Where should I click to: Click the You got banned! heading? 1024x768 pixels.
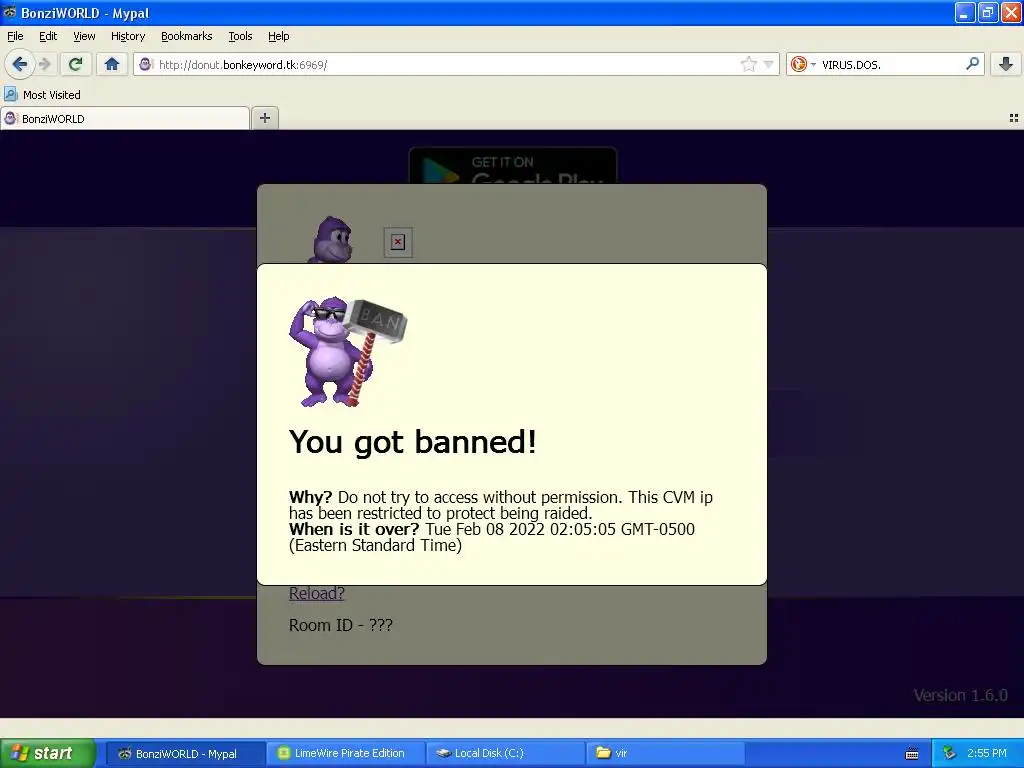(413, 442)
